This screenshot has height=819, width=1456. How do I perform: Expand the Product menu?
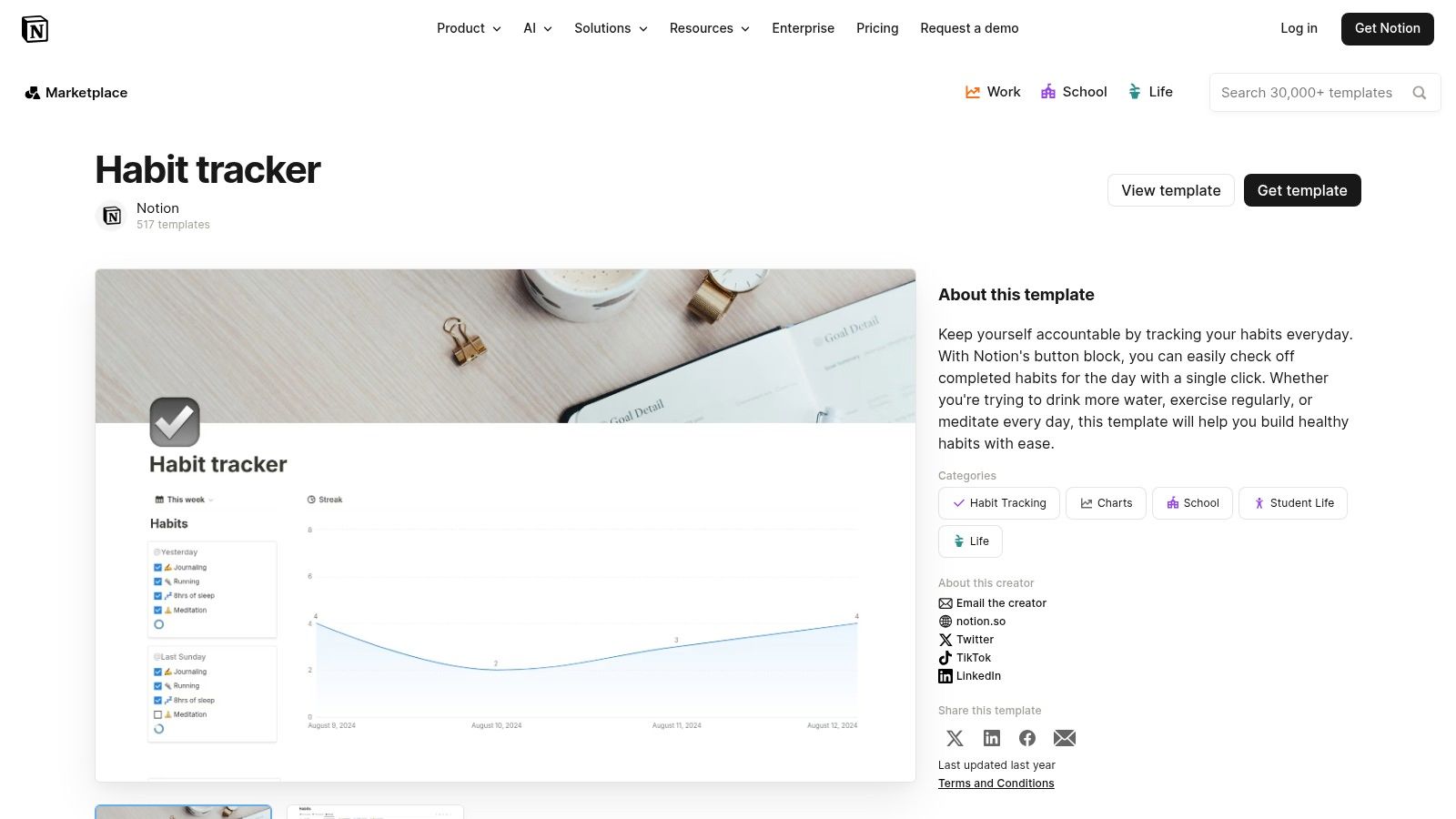click(x=469, y=28)
